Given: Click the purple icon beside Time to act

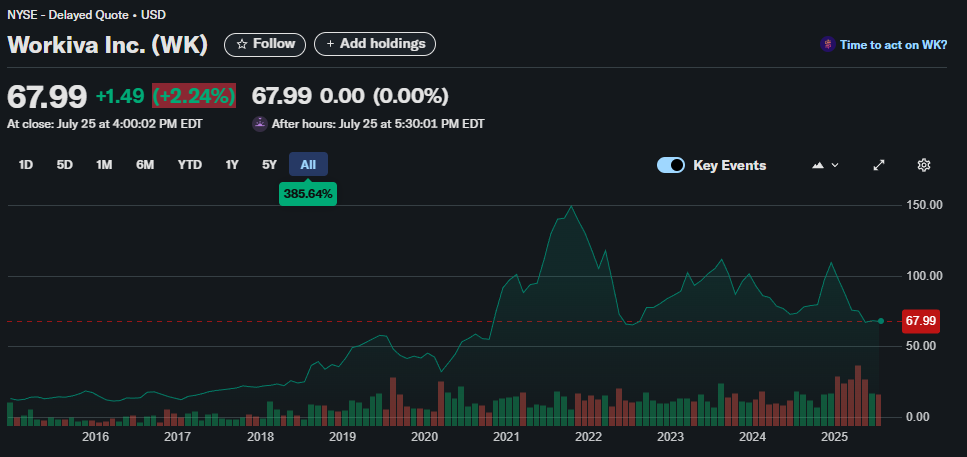Looking at the screenshot, I should click(x=828, y=44).
